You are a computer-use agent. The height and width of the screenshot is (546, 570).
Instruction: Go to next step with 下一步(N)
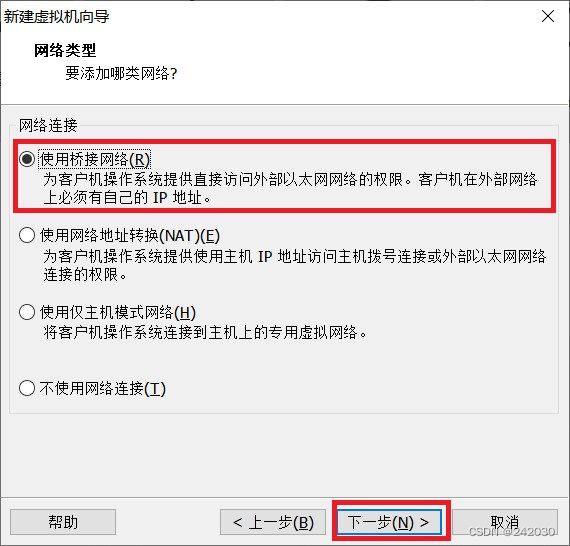click(x=389, y=522)
